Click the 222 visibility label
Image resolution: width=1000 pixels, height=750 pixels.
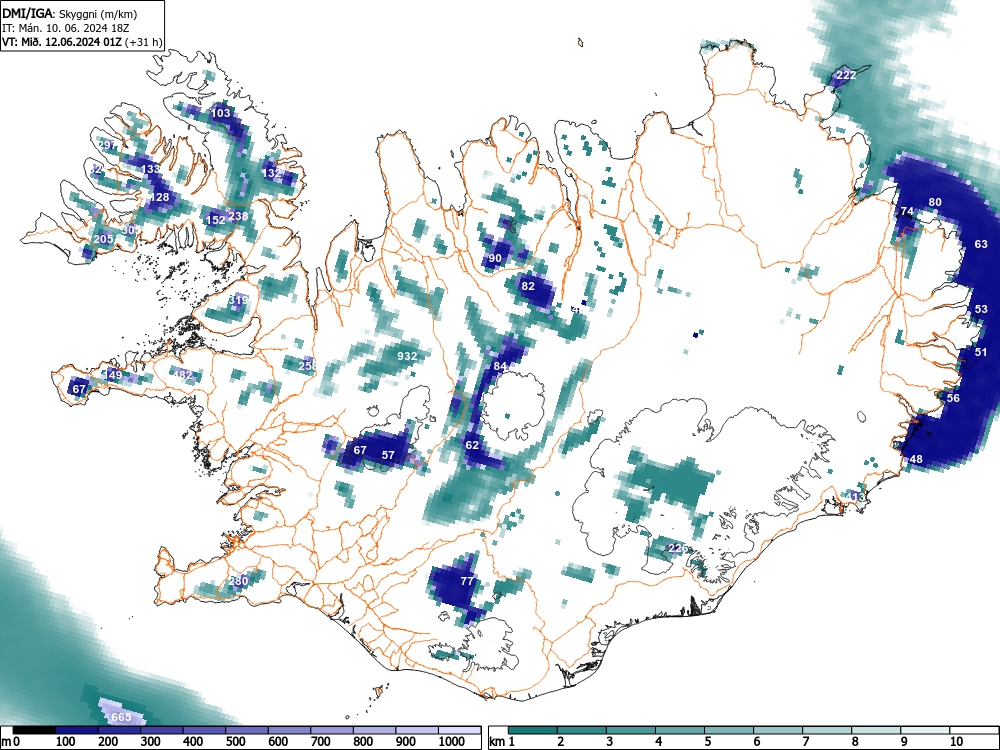point(846,75)
